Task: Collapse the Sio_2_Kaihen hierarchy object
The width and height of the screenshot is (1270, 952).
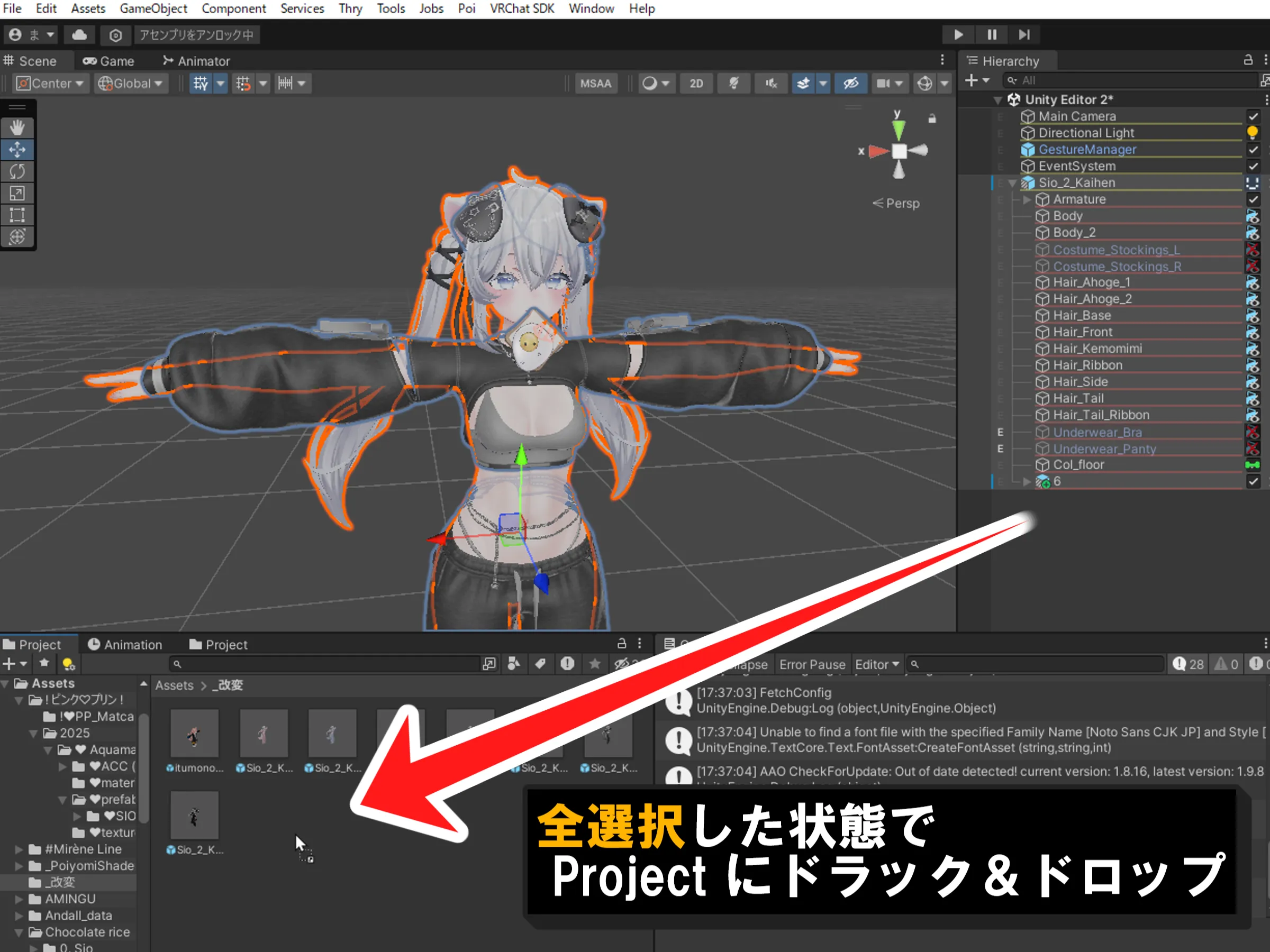Action: 1013,183
